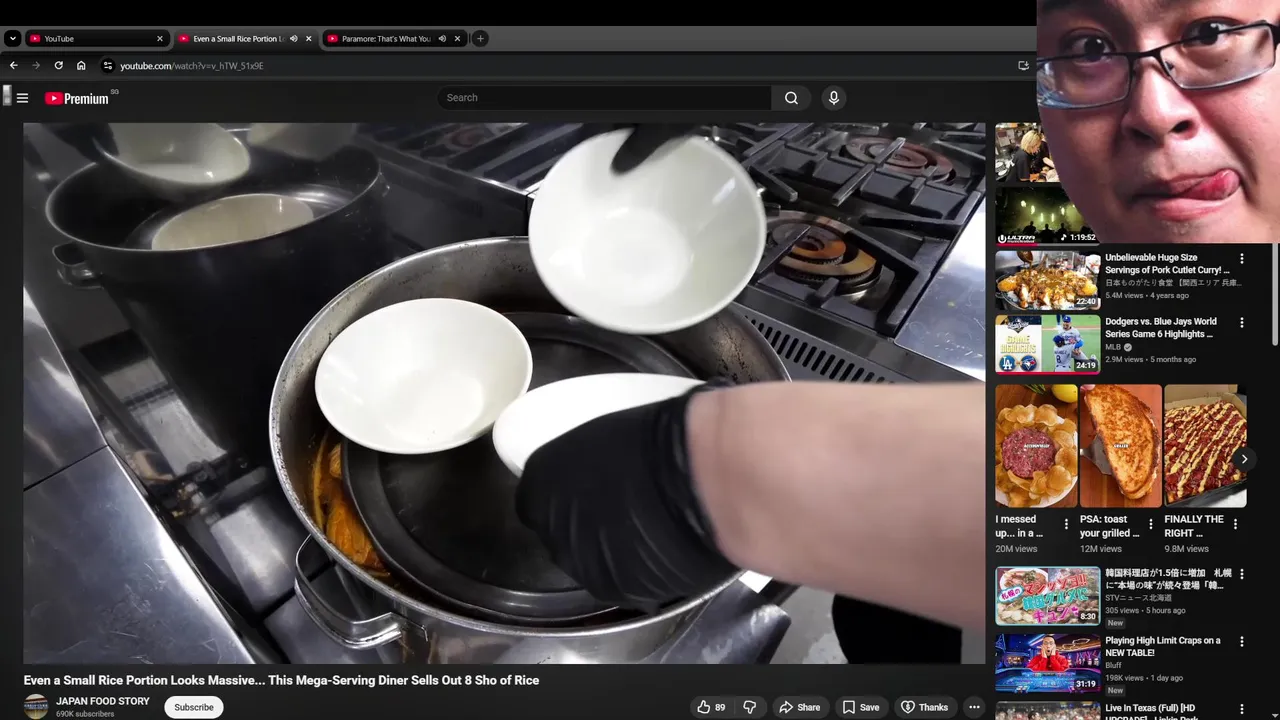Open options for the STV news video
Image resolution: width=1280 pixels, height=720 pixels.
pos(1242,574)
